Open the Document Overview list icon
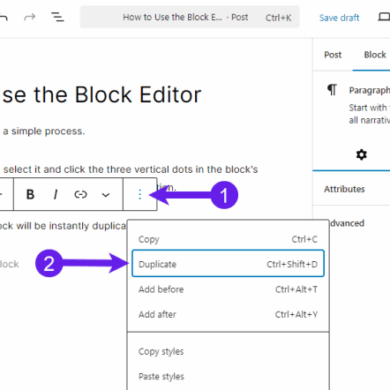The width and height of the screenshot is (390, 390). tap(57, 17)
